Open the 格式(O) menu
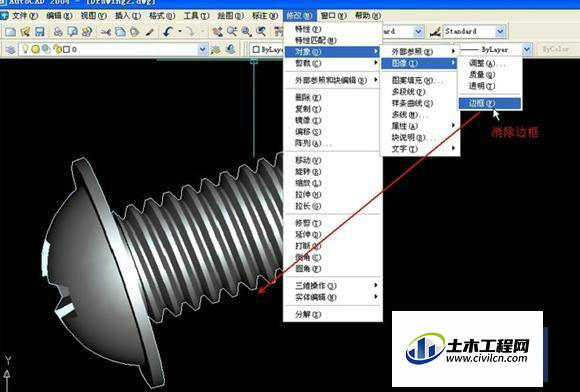Screen dimensions: 580x392 (162, 16)
